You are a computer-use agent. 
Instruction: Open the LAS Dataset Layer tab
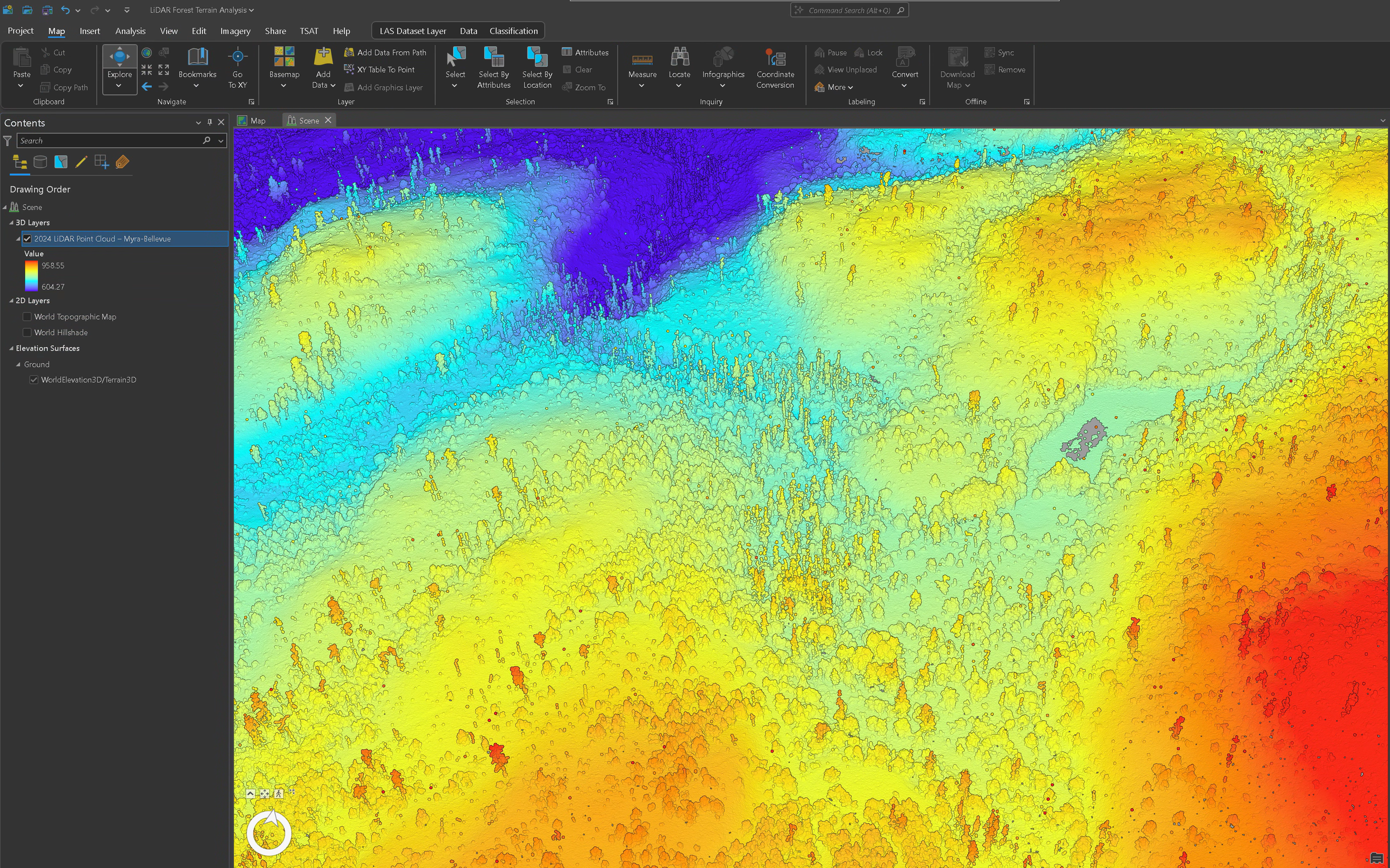[x=413, y=31]
